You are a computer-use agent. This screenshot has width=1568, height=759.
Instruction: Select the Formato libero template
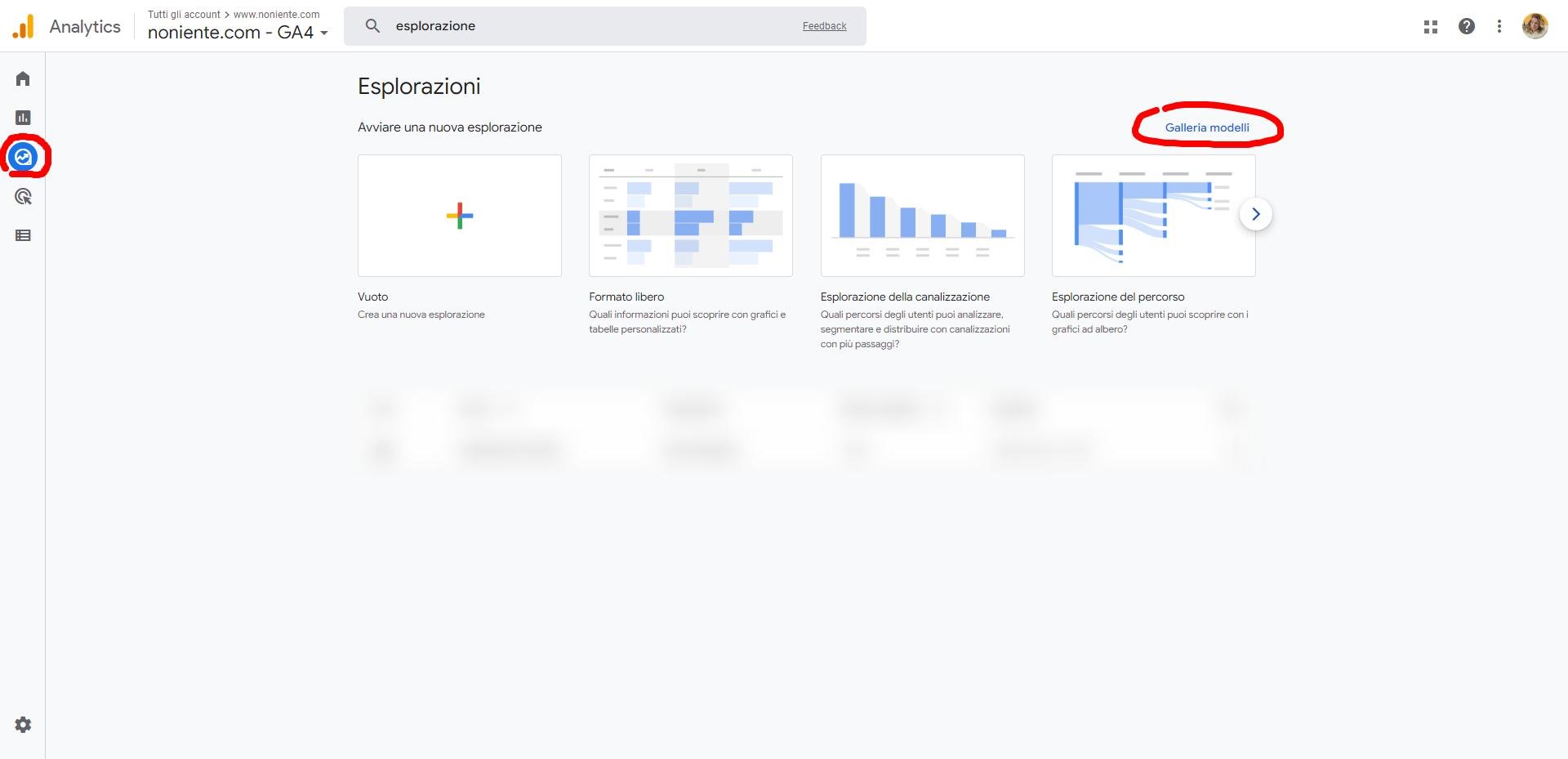(690, 216)
